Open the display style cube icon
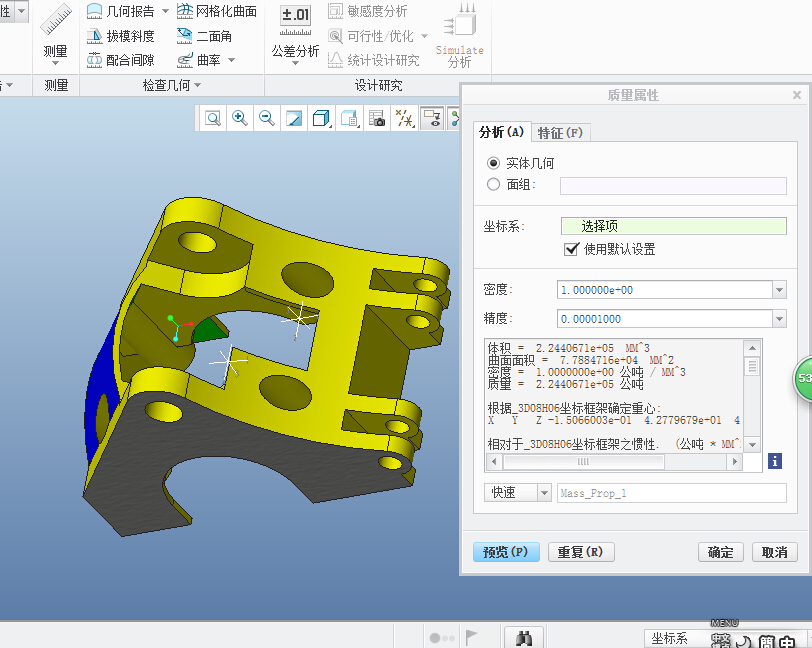812x648 pixels. point(321,118)
